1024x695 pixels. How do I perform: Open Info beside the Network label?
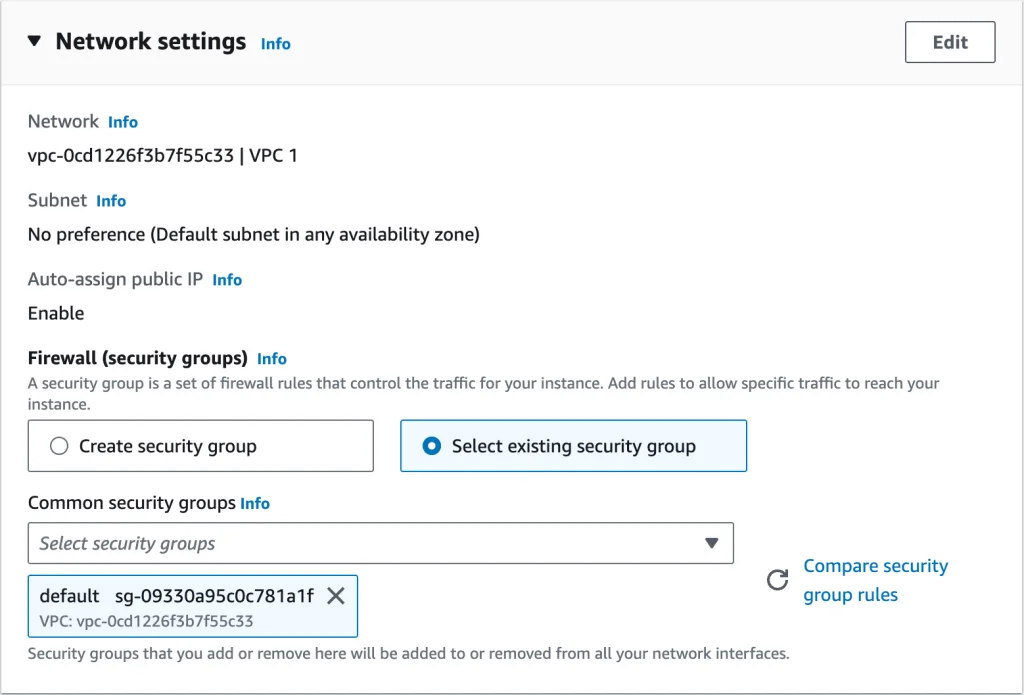(122, 122)
